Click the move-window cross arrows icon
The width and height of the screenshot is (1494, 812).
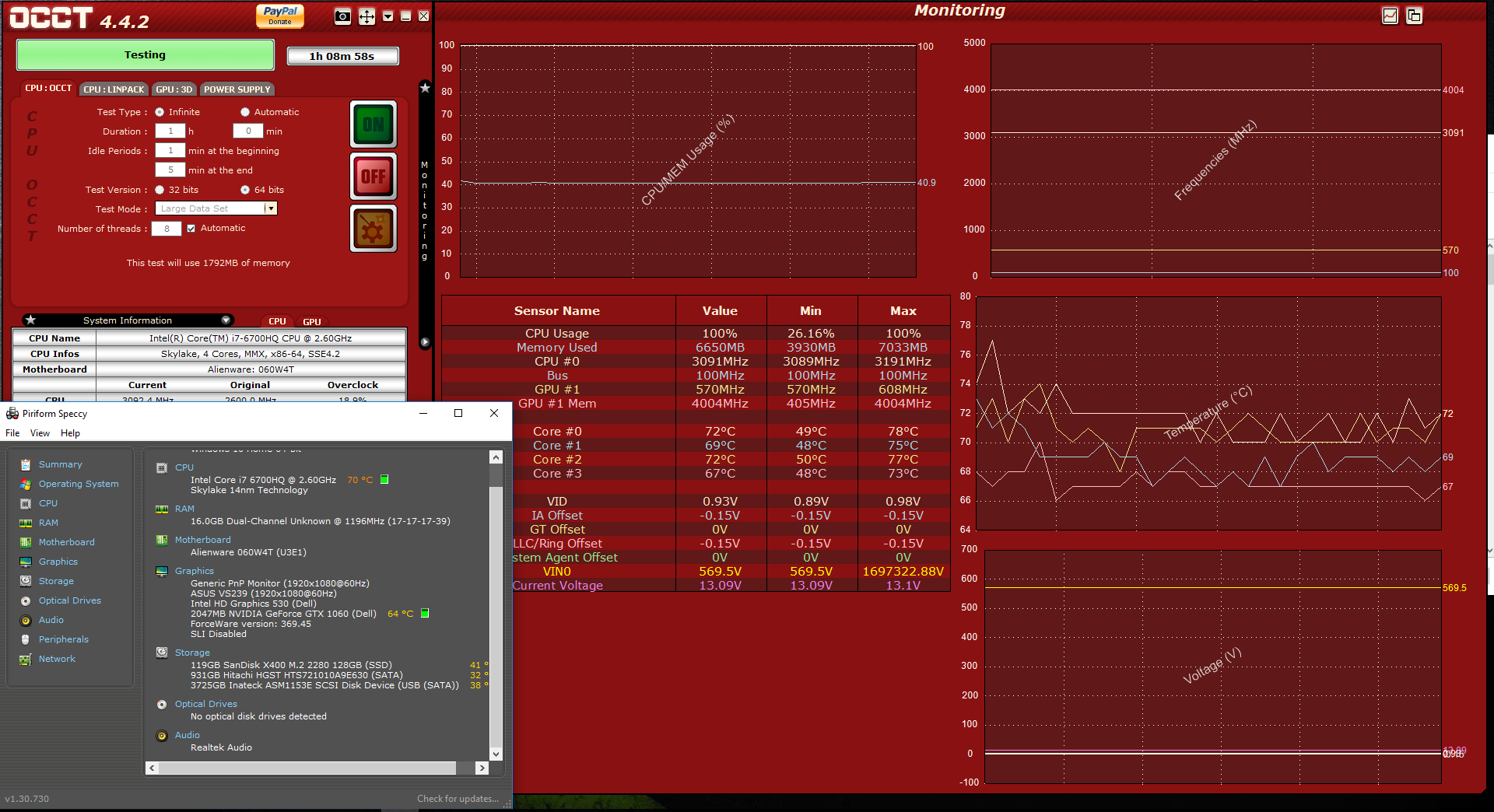click(x=366, y=16)
